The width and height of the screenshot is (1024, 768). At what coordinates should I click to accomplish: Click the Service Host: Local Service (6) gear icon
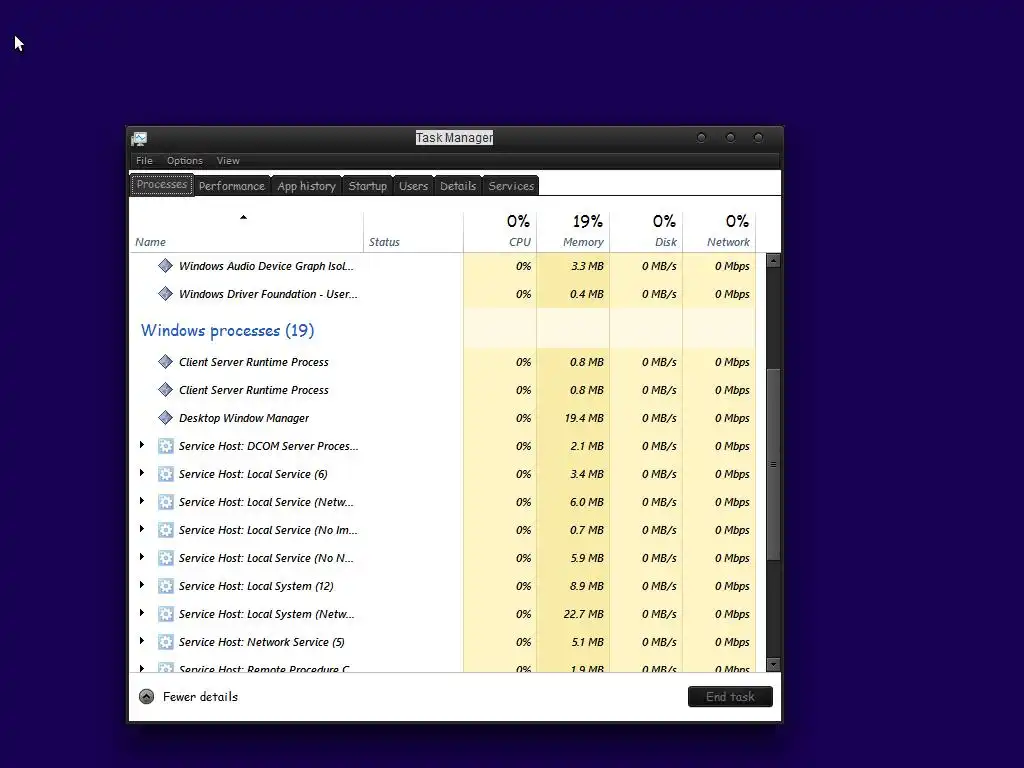pos(165,474)
